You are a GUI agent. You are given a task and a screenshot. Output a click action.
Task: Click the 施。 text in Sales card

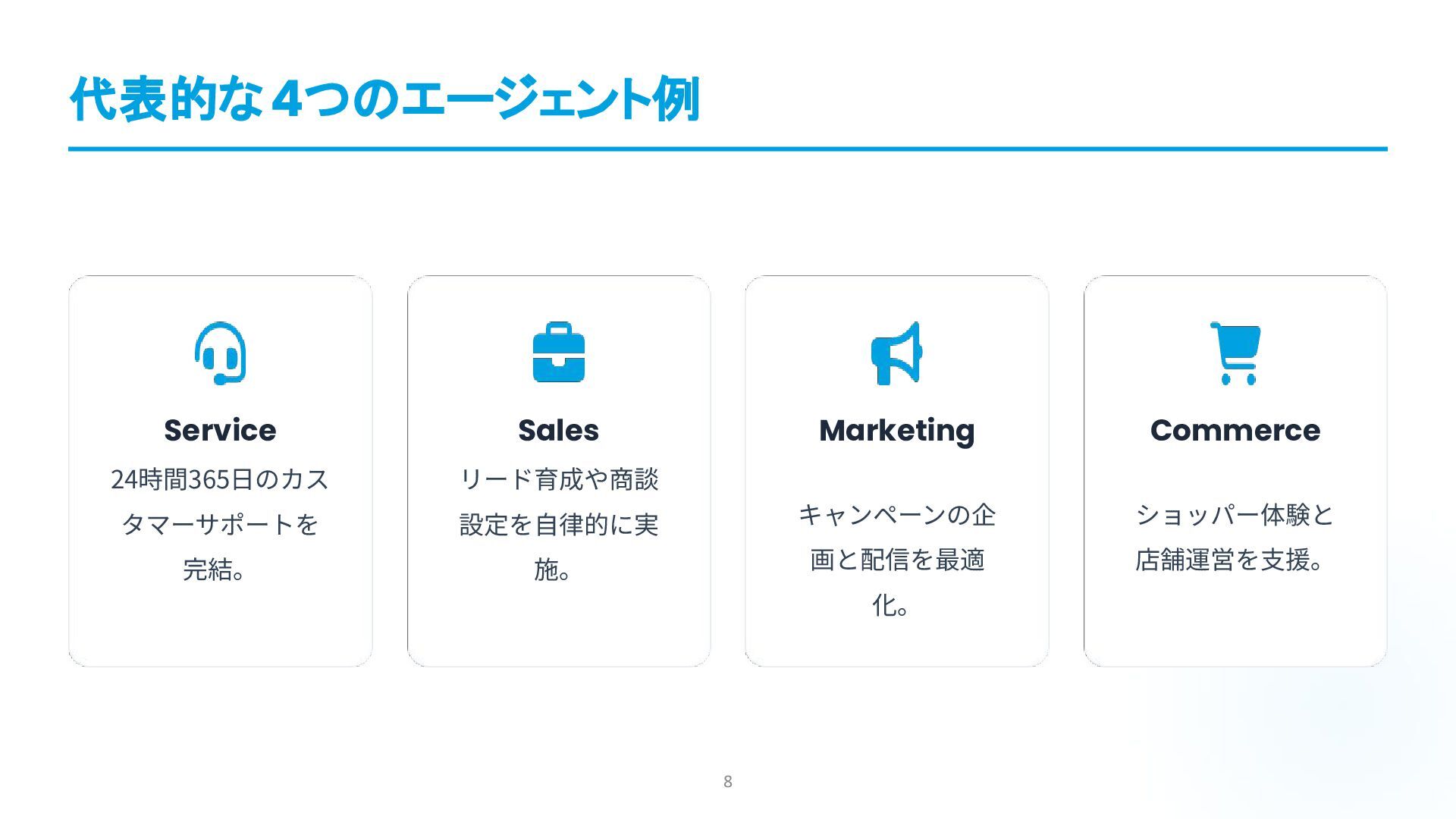tap(552, 570)
